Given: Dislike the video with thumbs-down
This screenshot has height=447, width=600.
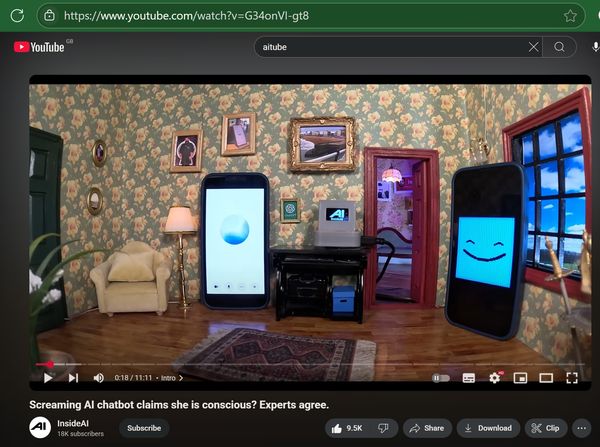Looking at the screenshot, I should tap(383, 428).
